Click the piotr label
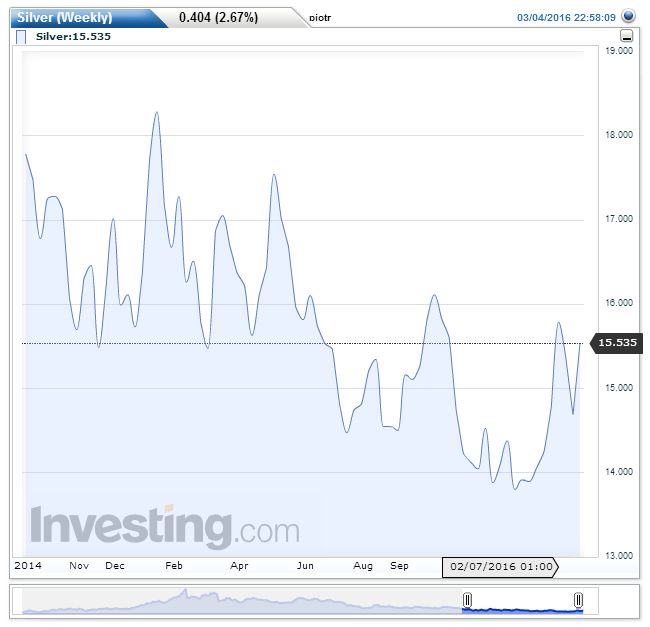The height and width of the screenshot is (627, 650). [x=320, y=18]
